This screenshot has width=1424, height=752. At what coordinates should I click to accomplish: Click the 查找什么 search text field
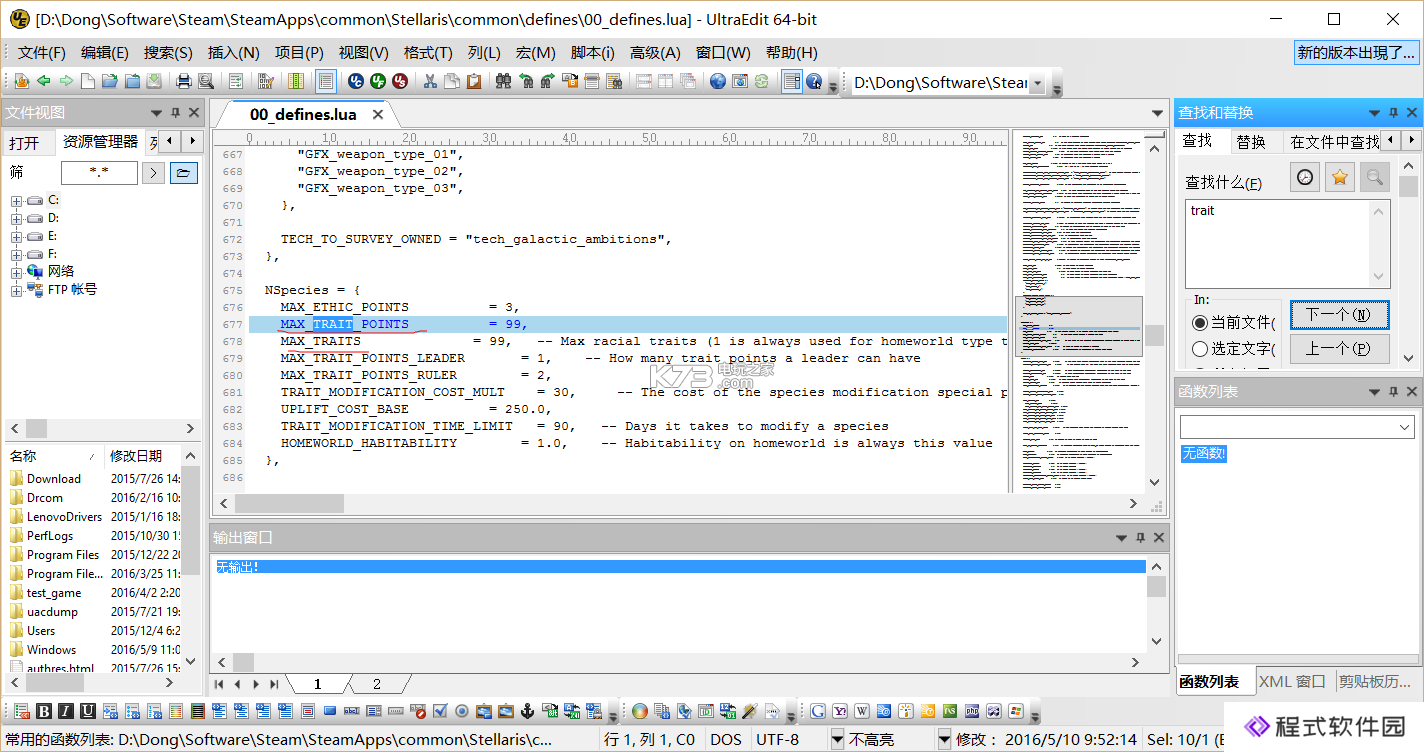pyautogui.click(x=1279, y=244)
